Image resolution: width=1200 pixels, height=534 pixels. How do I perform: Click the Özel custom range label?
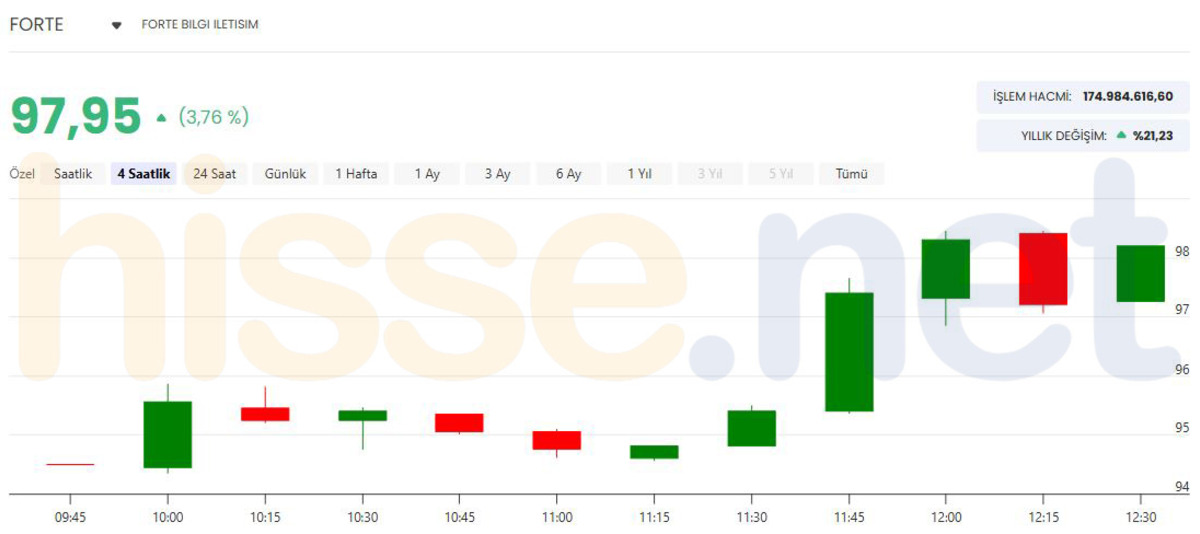point(22,174)
